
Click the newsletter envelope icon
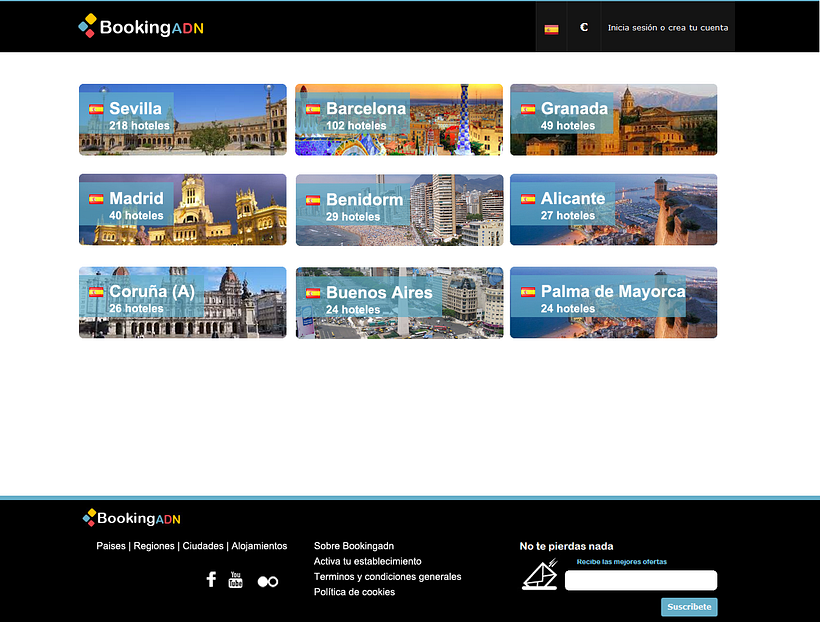tap(539, 575)
